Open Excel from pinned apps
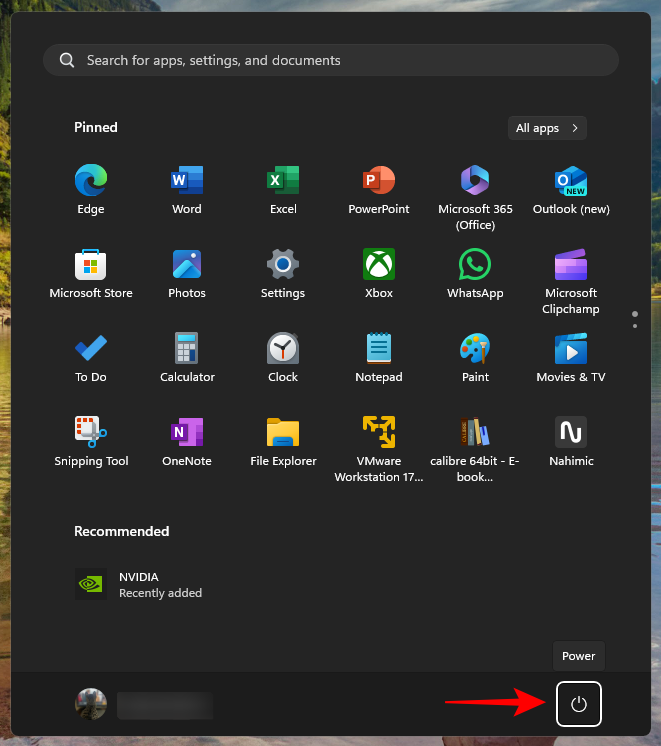The width and height of the screenshot is (661, 746). 283,182
